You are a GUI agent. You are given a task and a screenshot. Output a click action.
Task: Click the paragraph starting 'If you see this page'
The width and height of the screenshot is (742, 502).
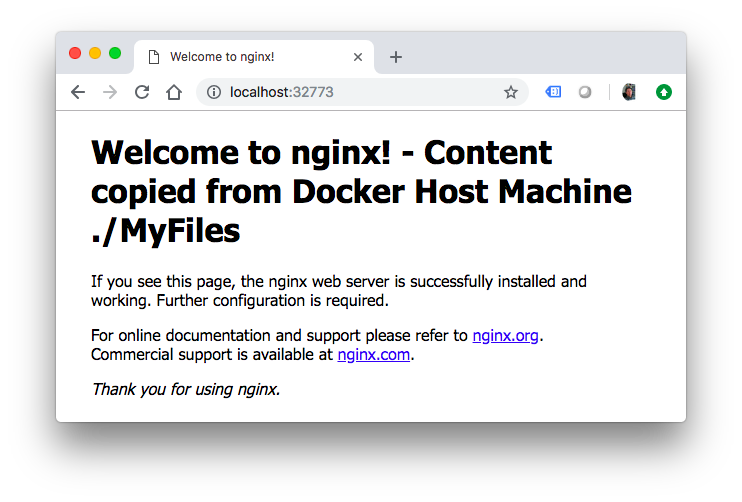pyautogui.click(x=339, y=291)
